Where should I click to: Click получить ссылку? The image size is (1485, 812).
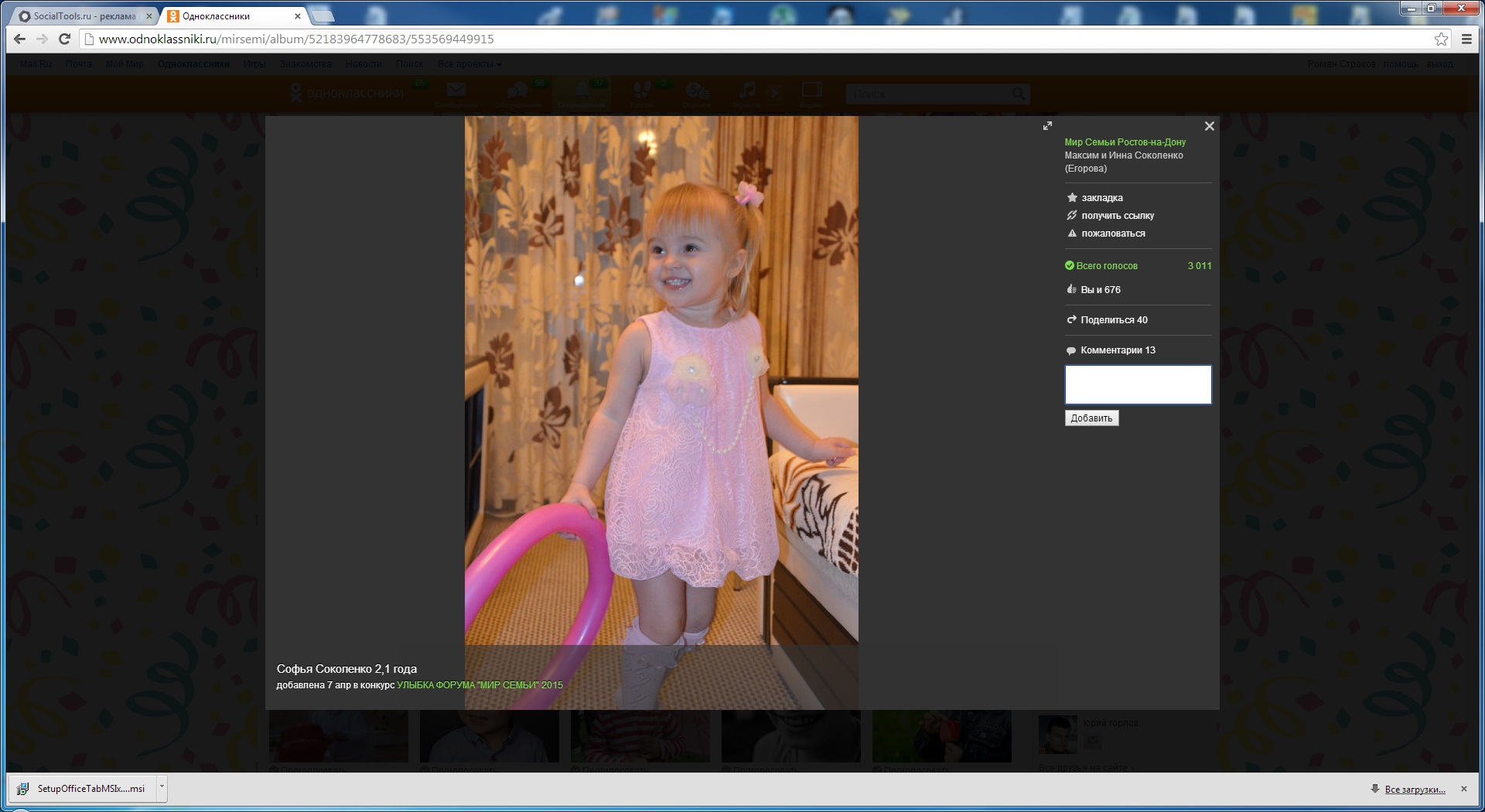click(1111, 216)
